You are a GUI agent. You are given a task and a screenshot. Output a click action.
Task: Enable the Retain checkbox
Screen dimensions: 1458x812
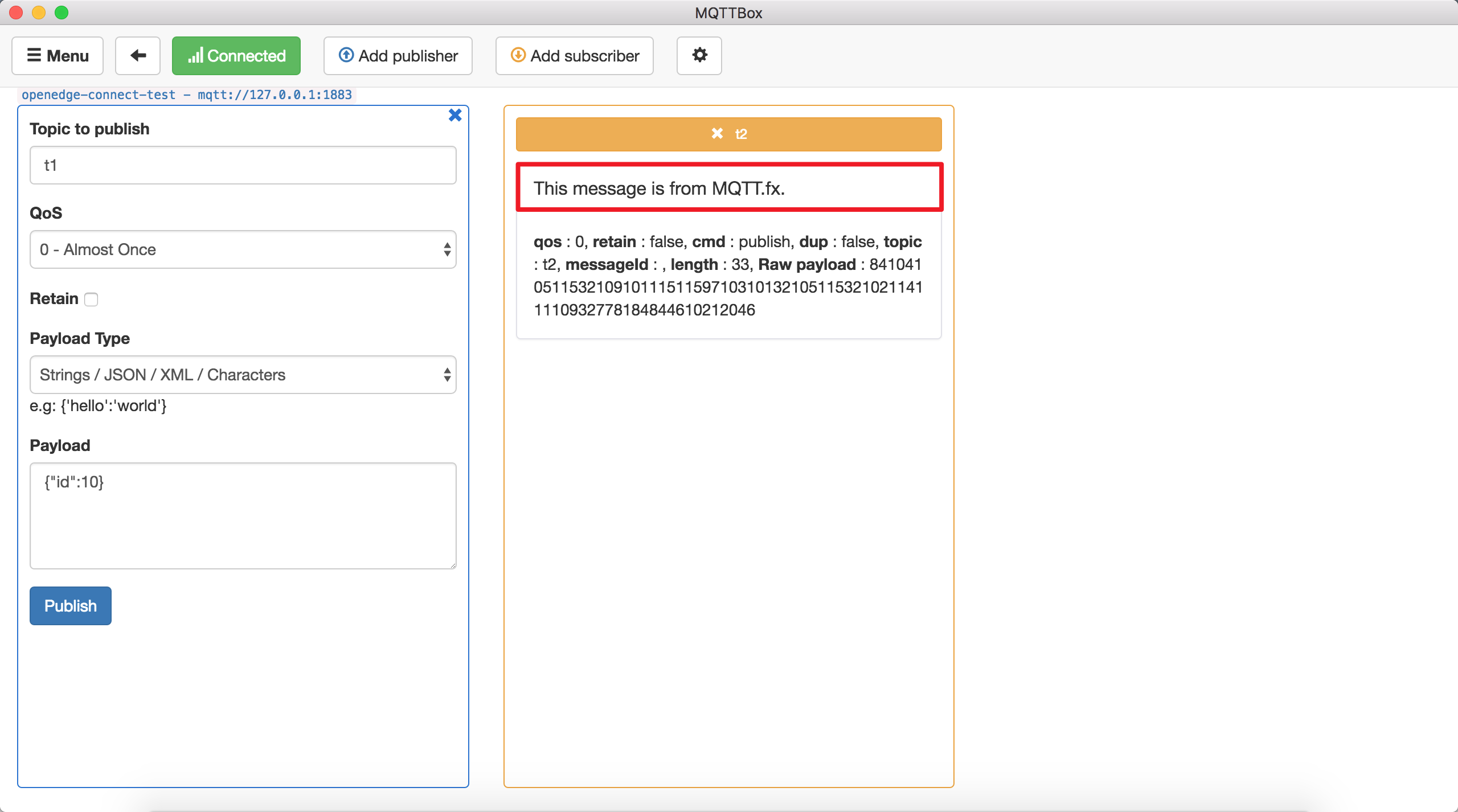(x=91, y=300)
